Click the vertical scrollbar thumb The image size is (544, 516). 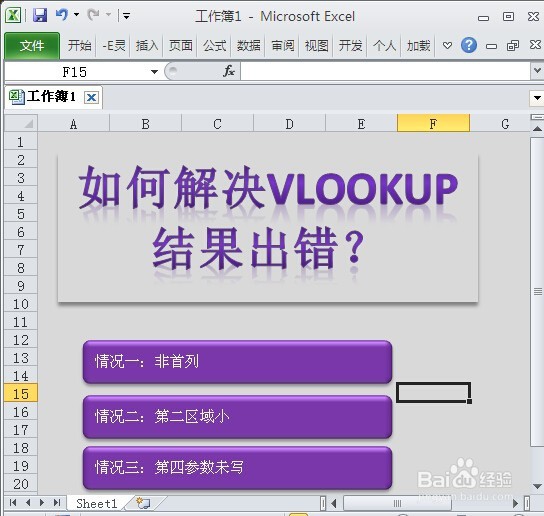coord(537,291)
